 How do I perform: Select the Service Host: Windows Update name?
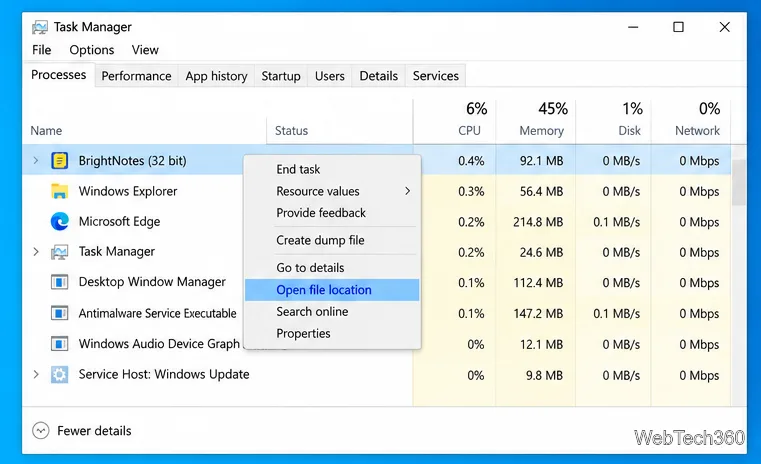pos(164,374)
